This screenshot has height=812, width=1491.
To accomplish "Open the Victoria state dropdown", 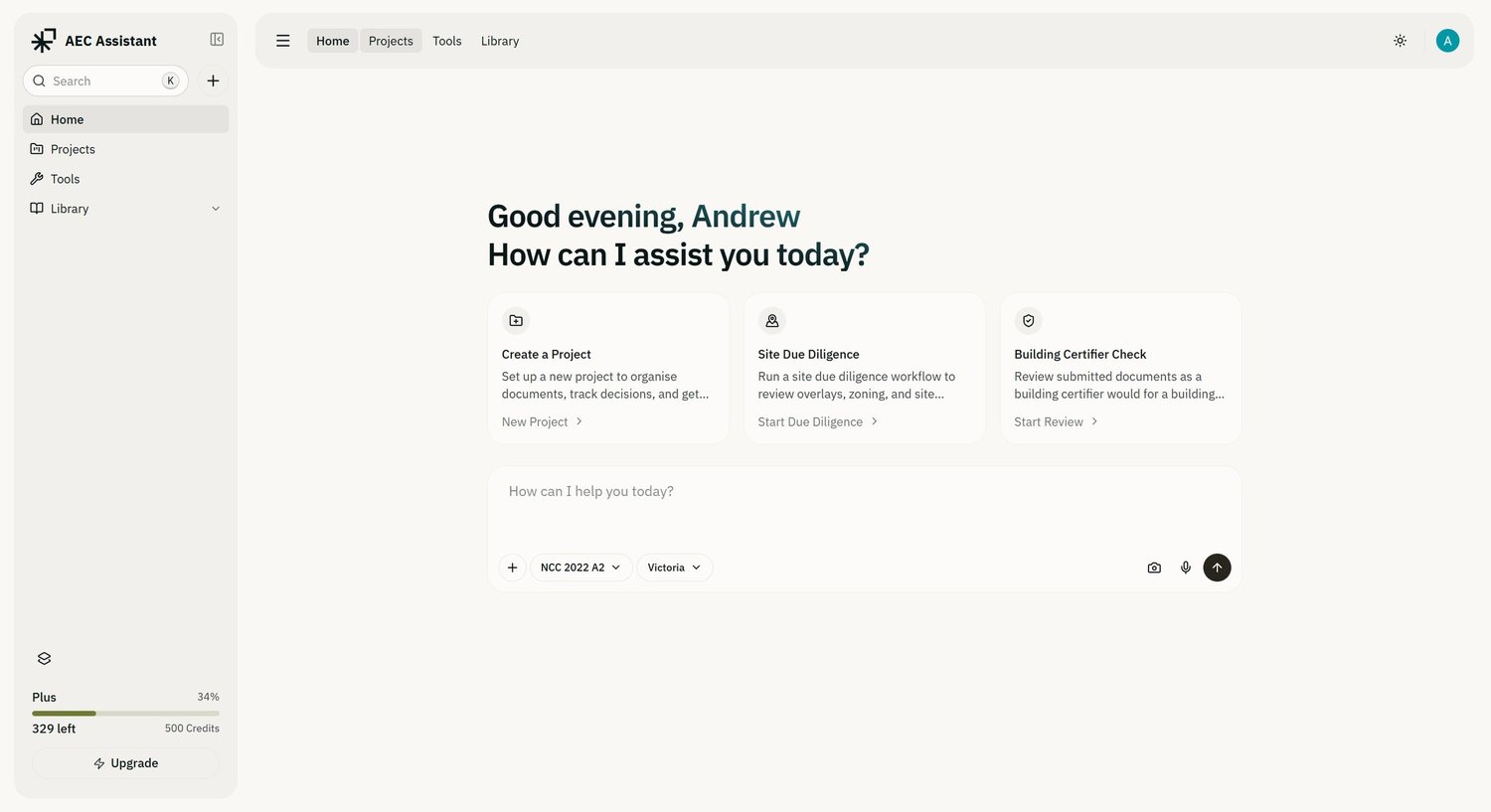I will (x=675, y=568).
